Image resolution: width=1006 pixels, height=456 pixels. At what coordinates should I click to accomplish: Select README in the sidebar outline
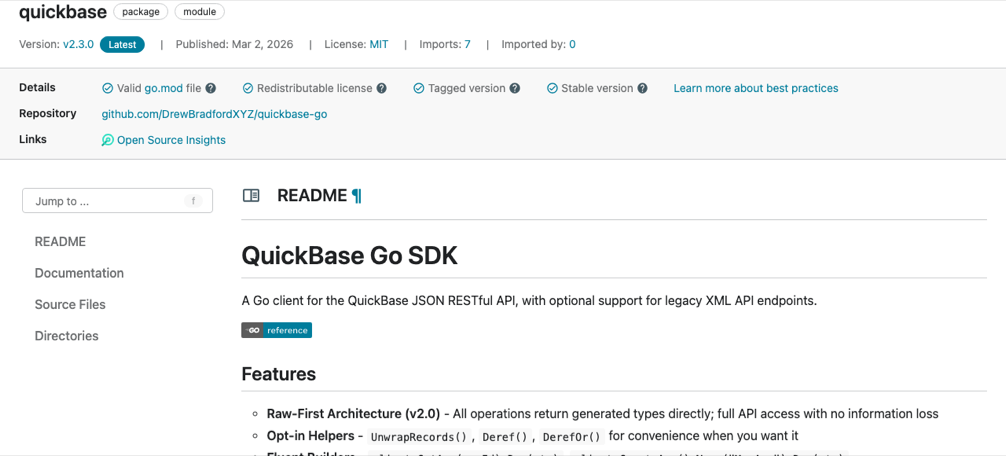(x=60, y=242)
